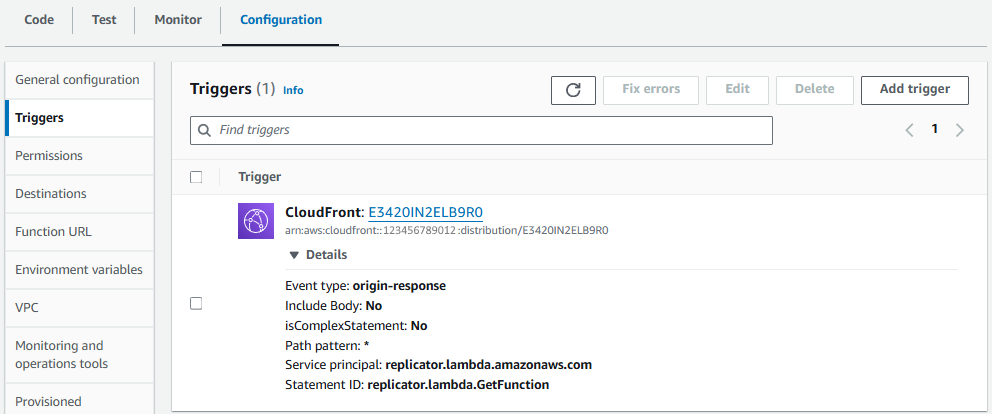Click the CloudFront distribution ARN text

click(447, 231)
